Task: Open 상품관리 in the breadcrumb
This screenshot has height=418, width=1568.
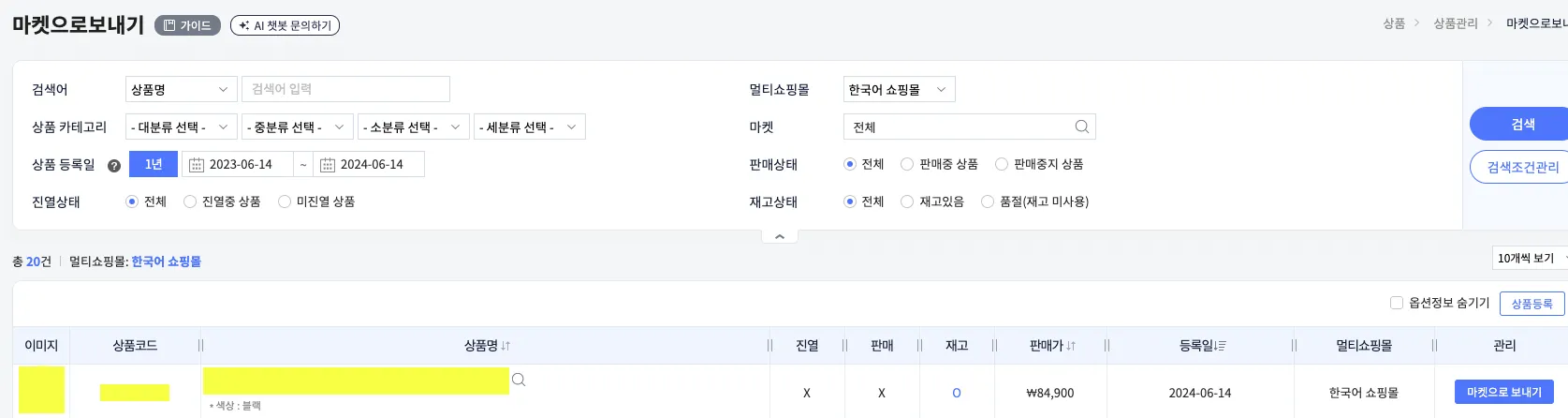Action: 1456,23
